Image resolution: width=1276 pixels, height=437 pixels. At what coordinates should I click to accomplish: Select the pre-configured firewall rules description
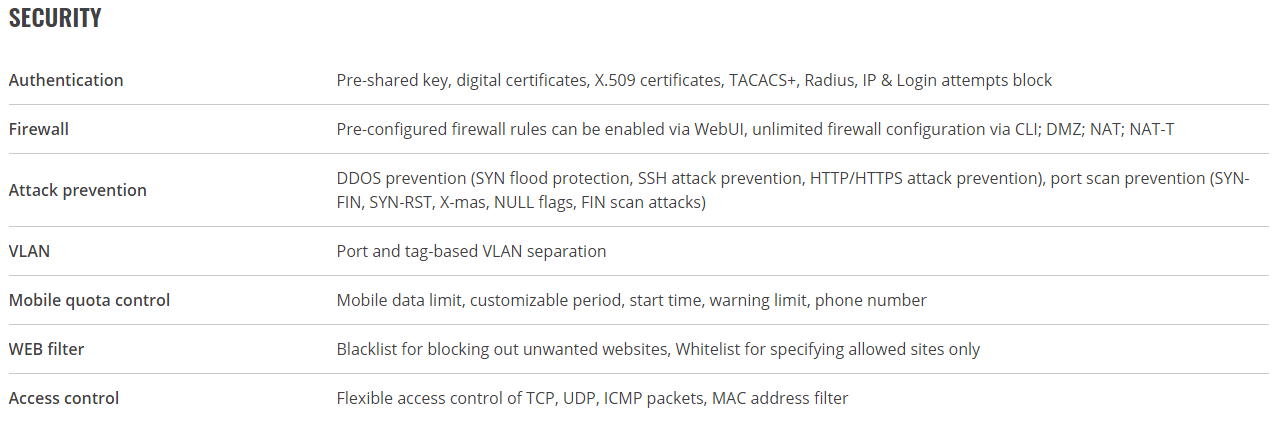(761, 129)
